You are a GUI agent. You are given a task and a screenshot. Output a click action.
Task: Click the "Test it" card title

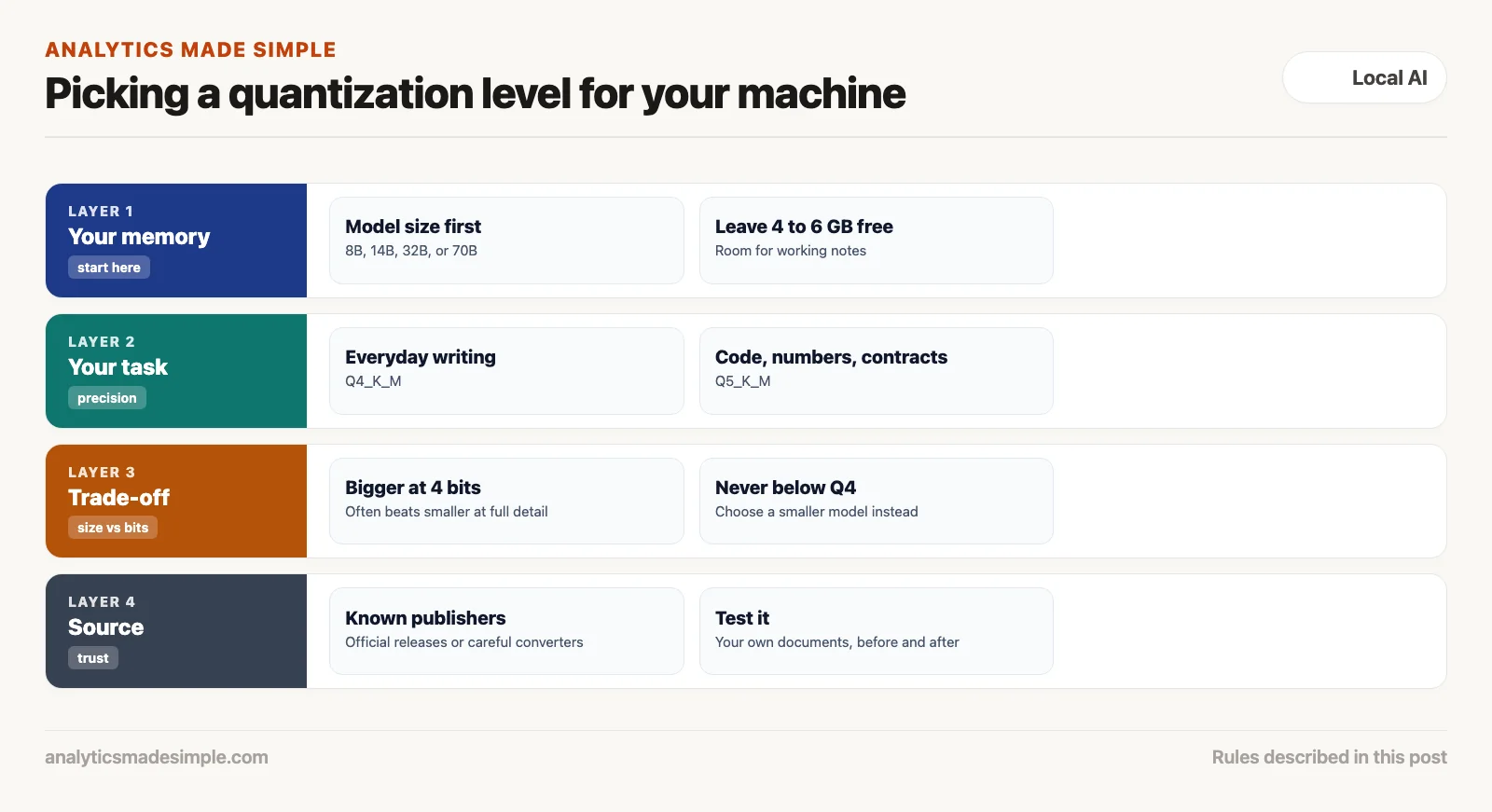742,618
